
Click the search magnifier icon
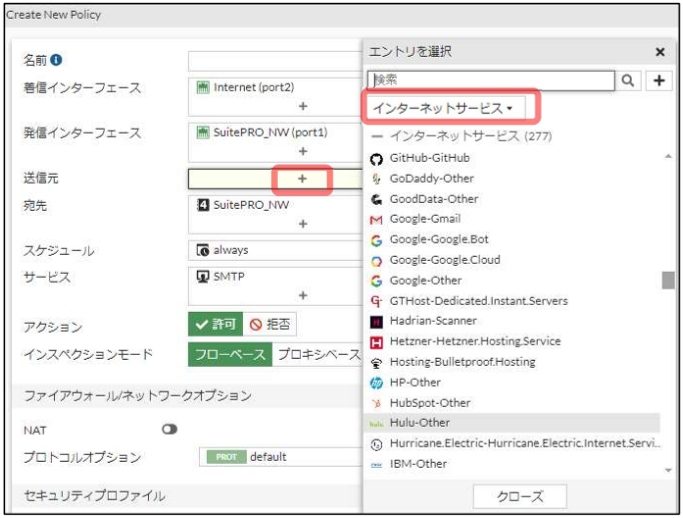coord(627,81)
